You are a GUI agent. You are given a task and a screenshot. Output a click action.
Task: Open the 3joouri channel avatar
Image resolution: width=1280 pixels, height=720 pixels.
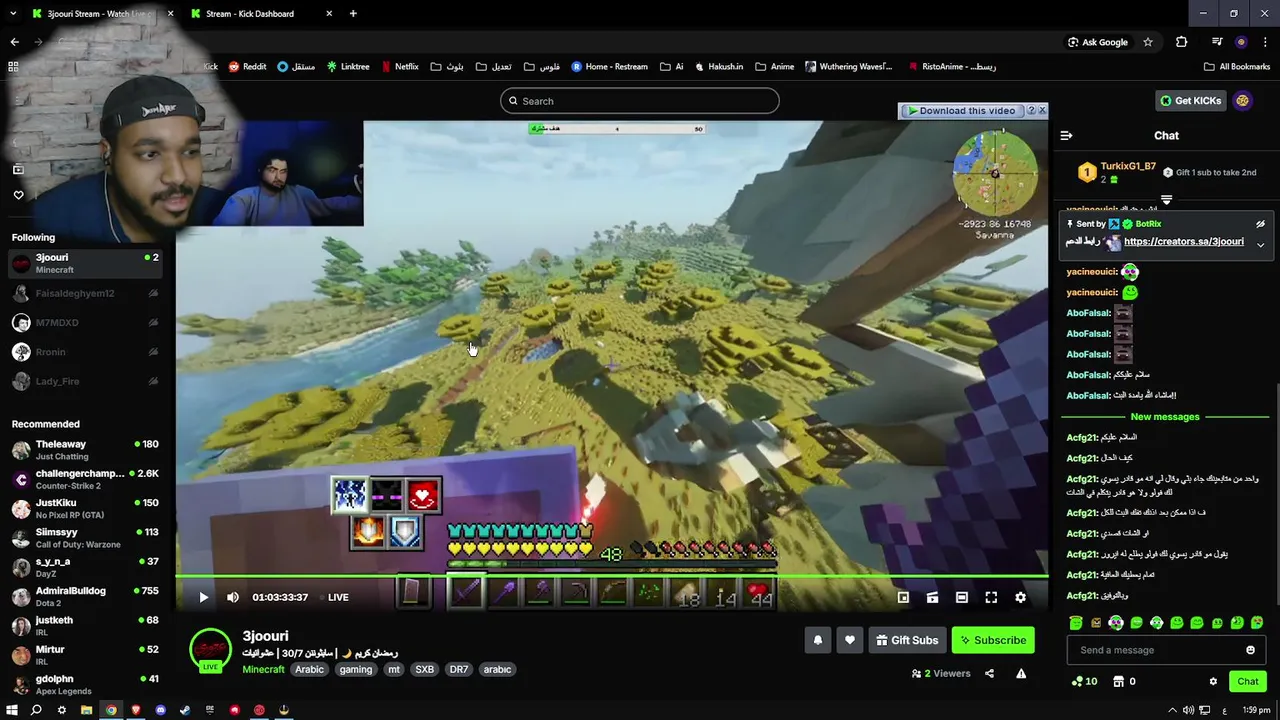click(x=210, y=650)
